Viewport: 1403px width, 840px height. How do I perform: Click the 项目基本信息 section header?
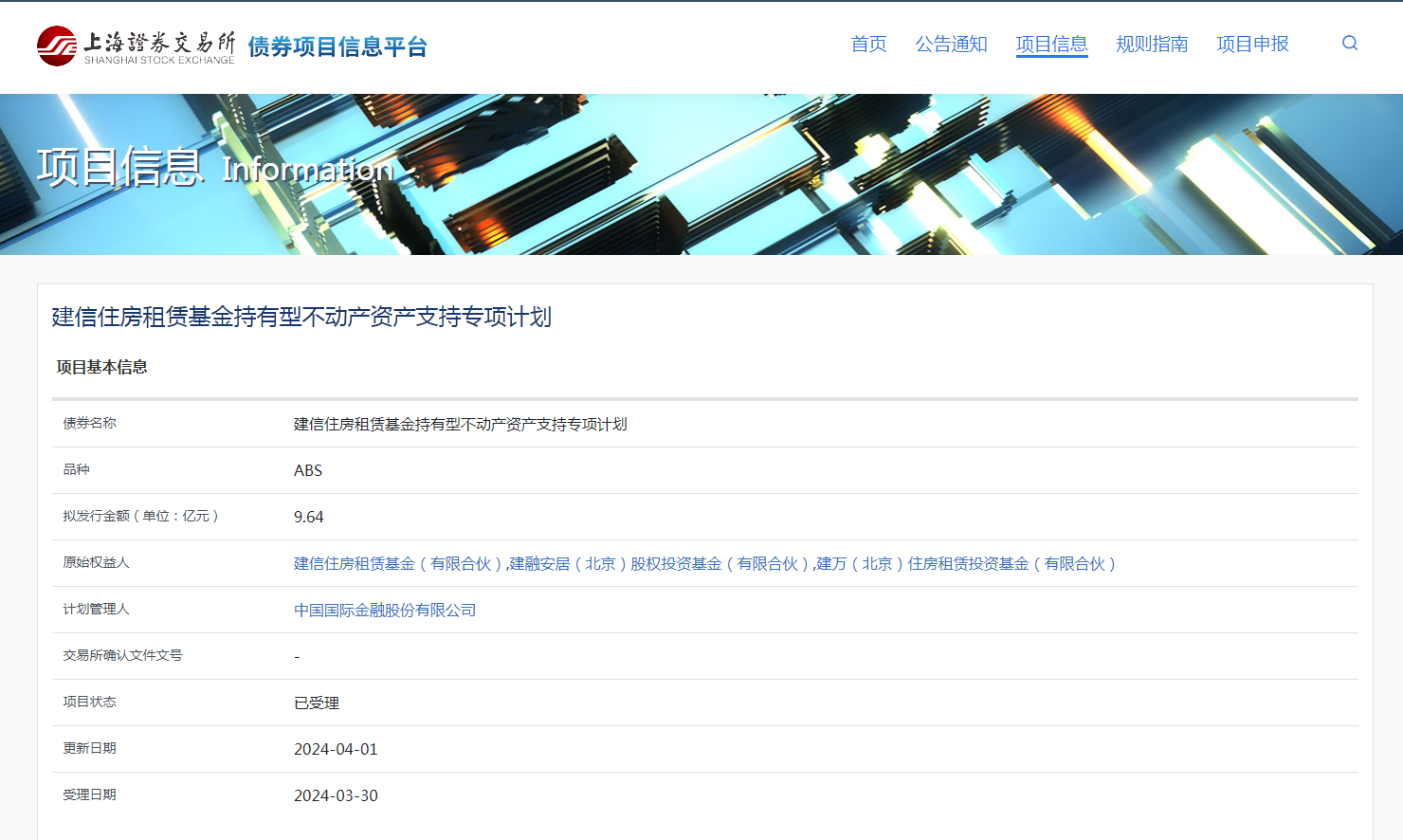[101, 367]
